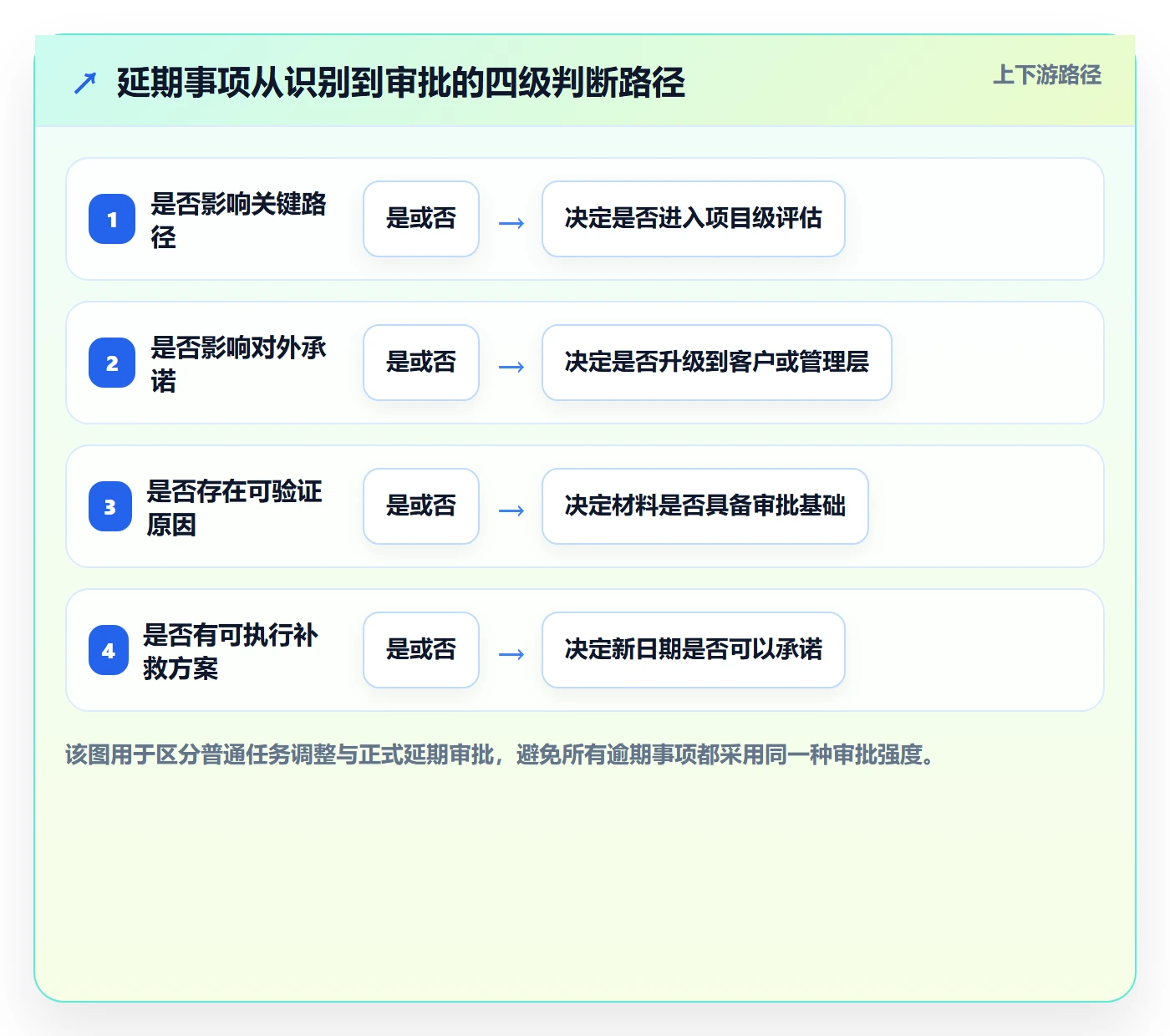The image size is (1170, 1036).
Task: Click the step number 4 badge
Action: (x=109, y=650)
